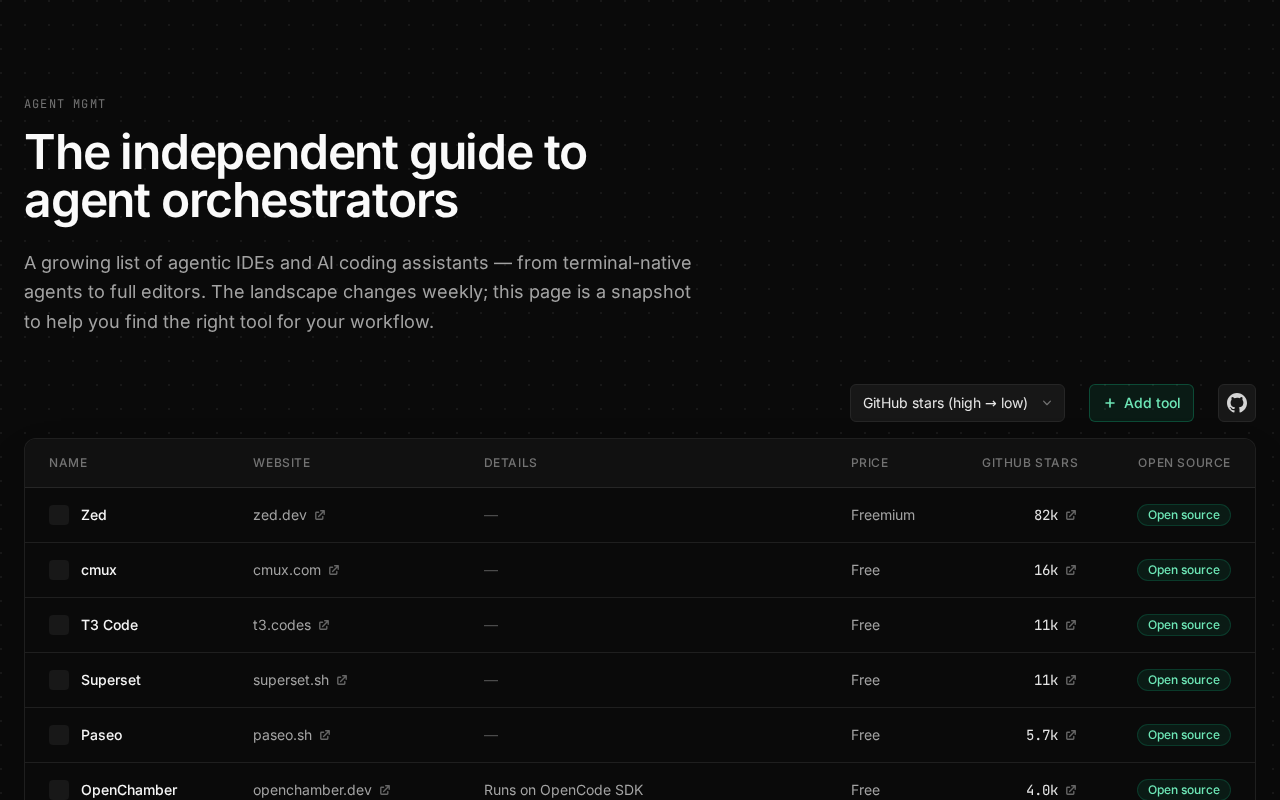Click T3 Code's 11k star count
The width and height of the screenshot is (1280, 800).
pos(1046,625)
